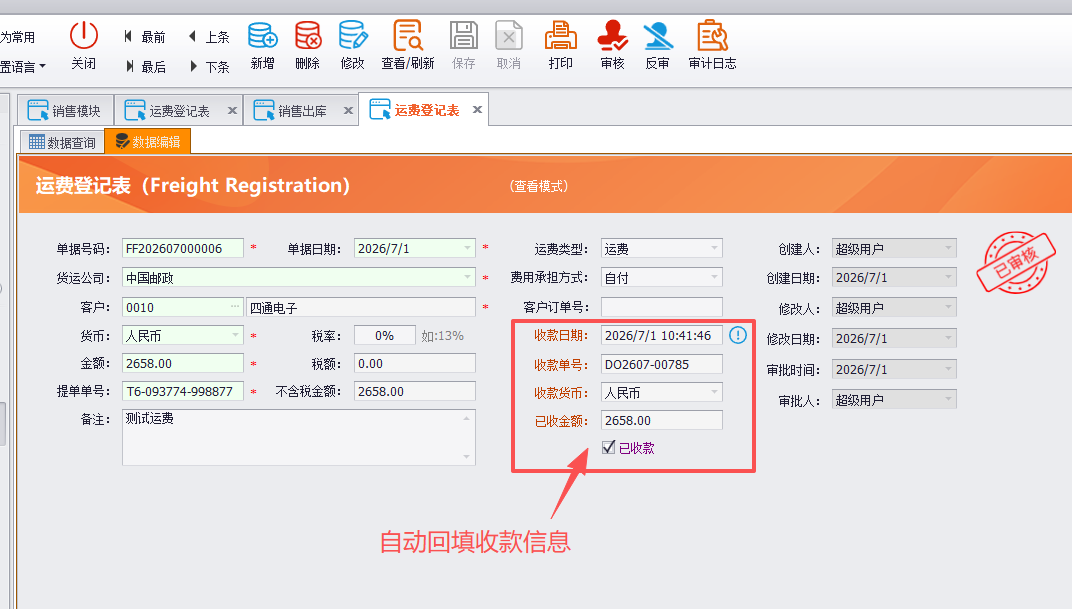The width and height of the screenshot is (1072, 609).
Task: Click the empty 客户订单号 field
Action: (x=662, y=307)
